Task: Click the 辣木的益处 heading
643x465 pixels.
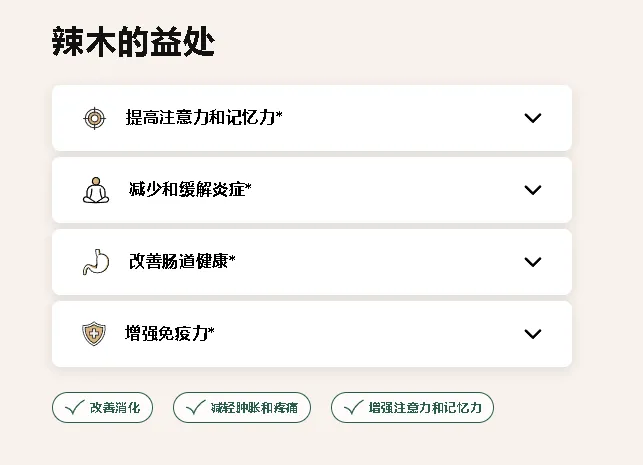Action: pyautogui.click(x=133, y=42)
